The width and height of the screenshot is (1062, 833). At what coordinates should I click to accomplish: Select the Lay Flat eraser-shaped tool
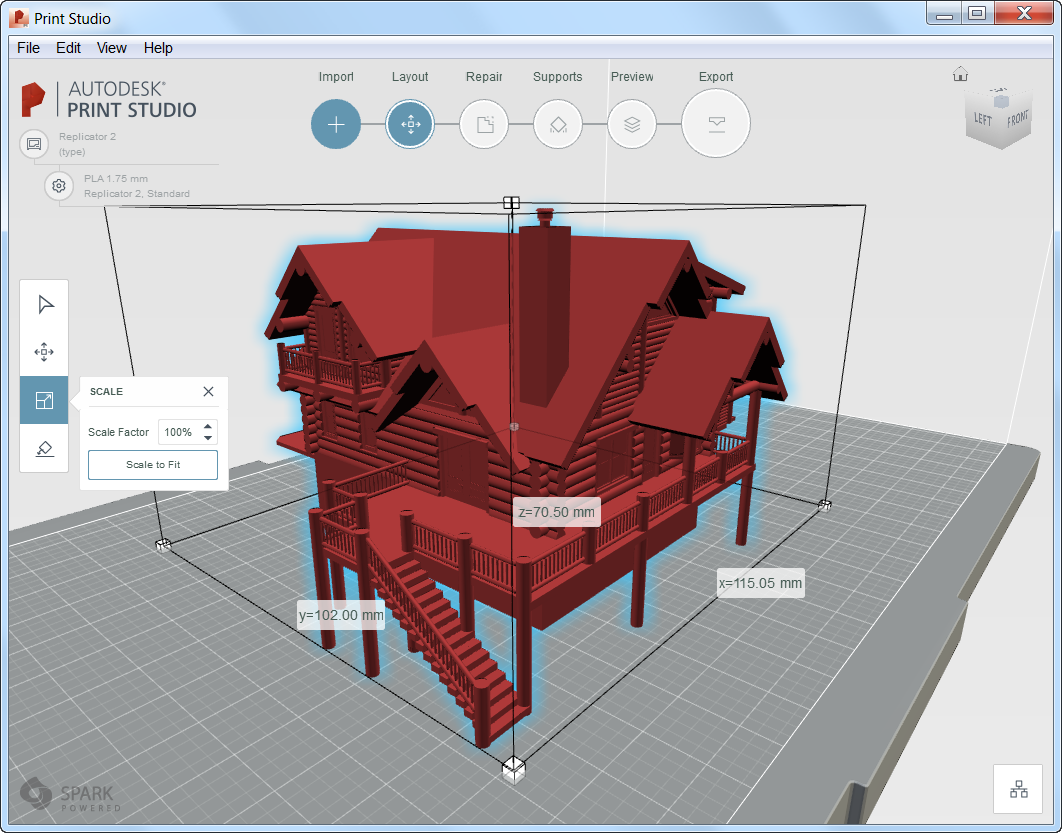44,448
